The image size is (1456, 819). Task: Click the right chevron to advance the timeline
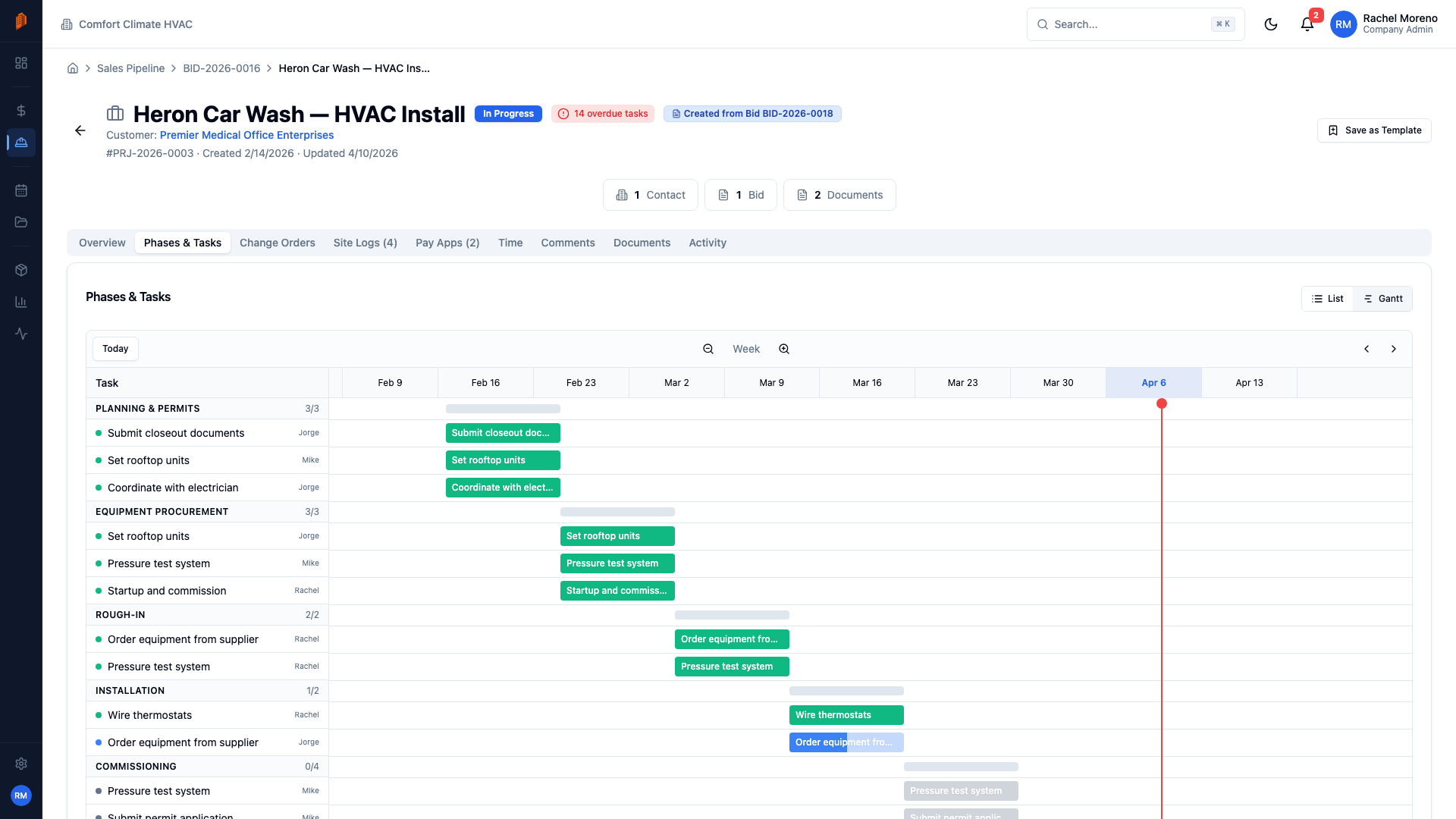click(x=1394, y=349)
